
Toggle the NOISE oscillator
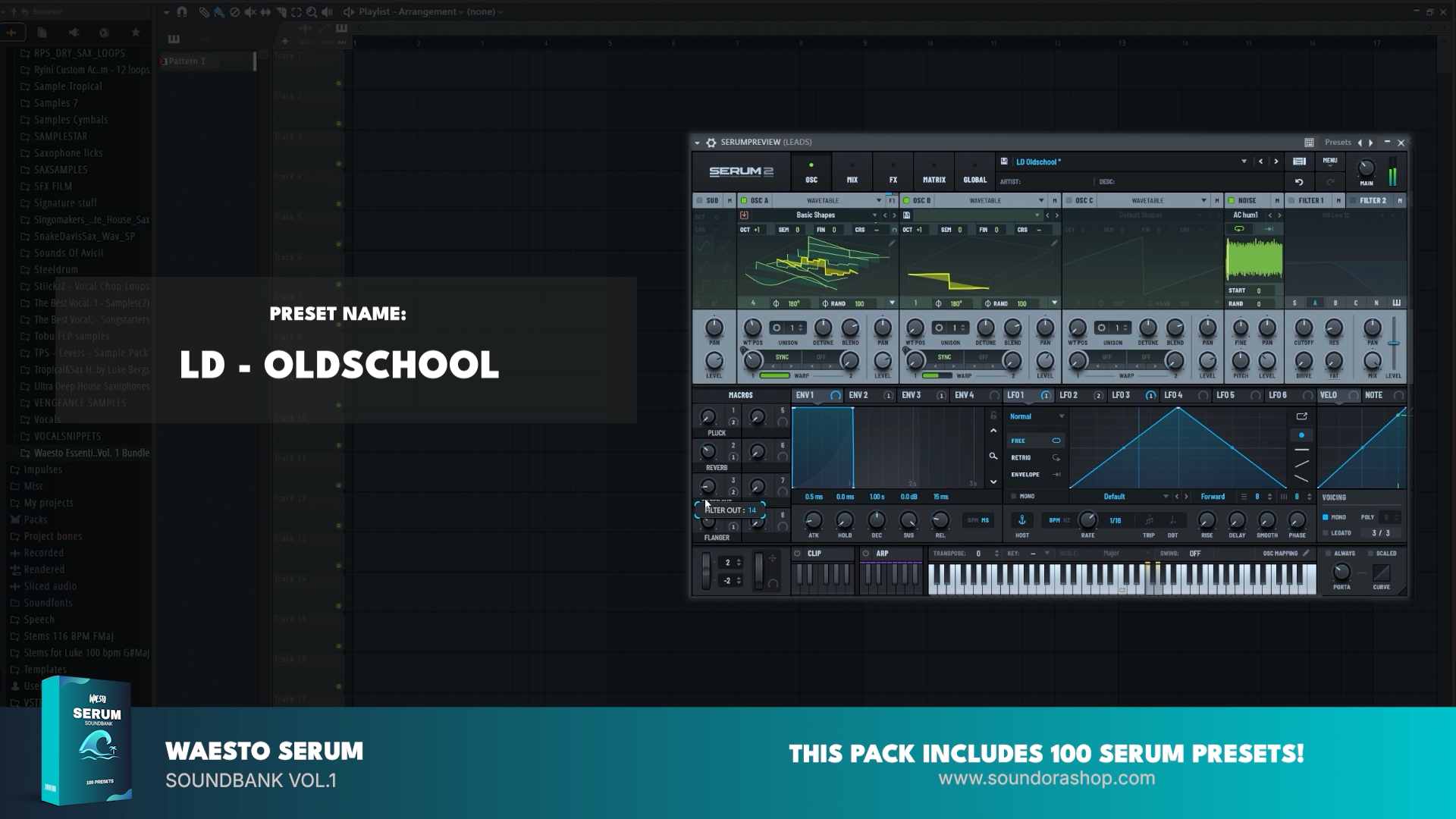pos(1231,201)
